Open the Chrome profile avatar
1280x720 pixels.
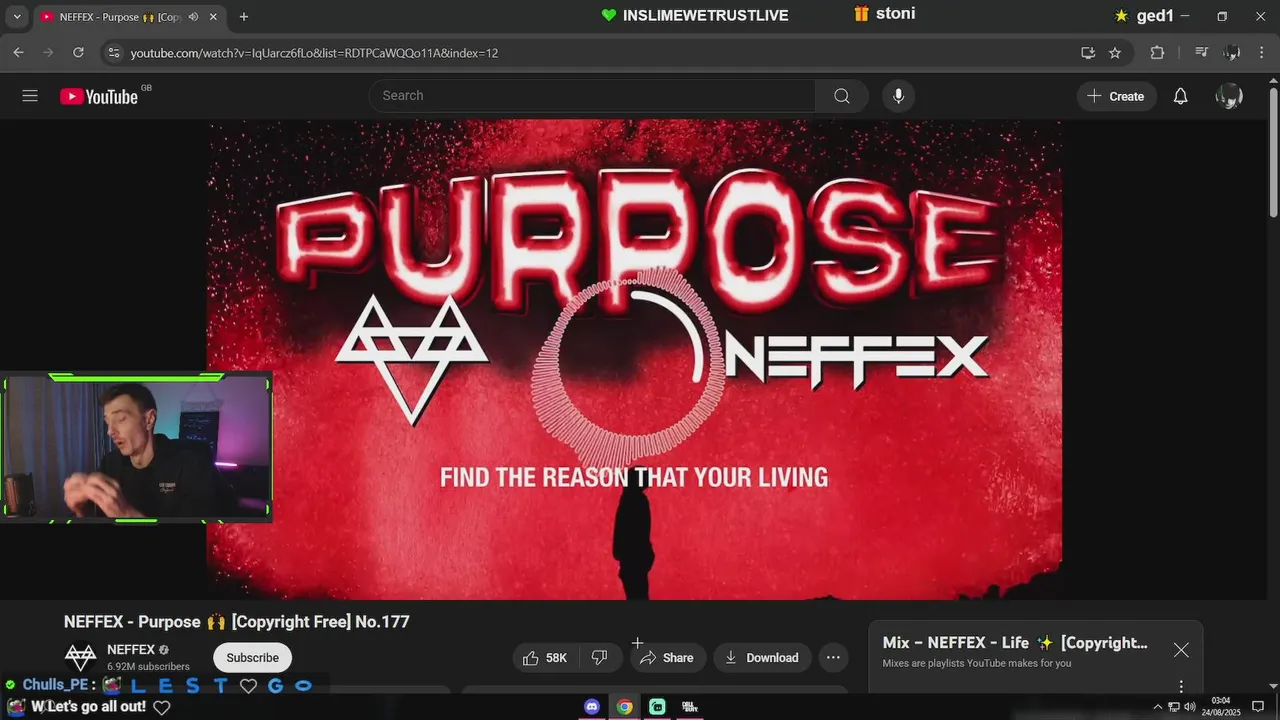(x=1232, y=53)
